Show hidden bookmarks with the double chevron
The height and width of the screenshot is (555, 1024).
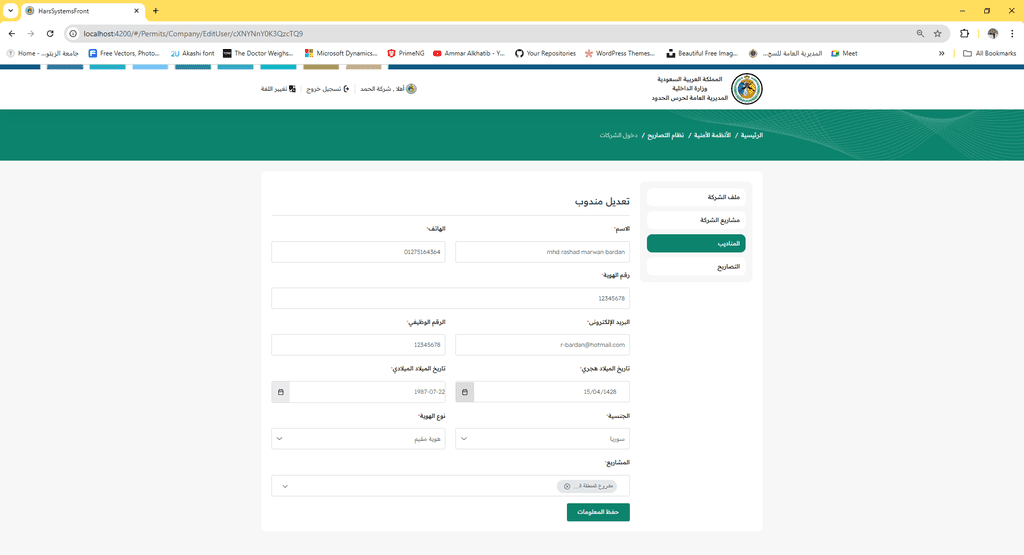(x=942, y=54)
